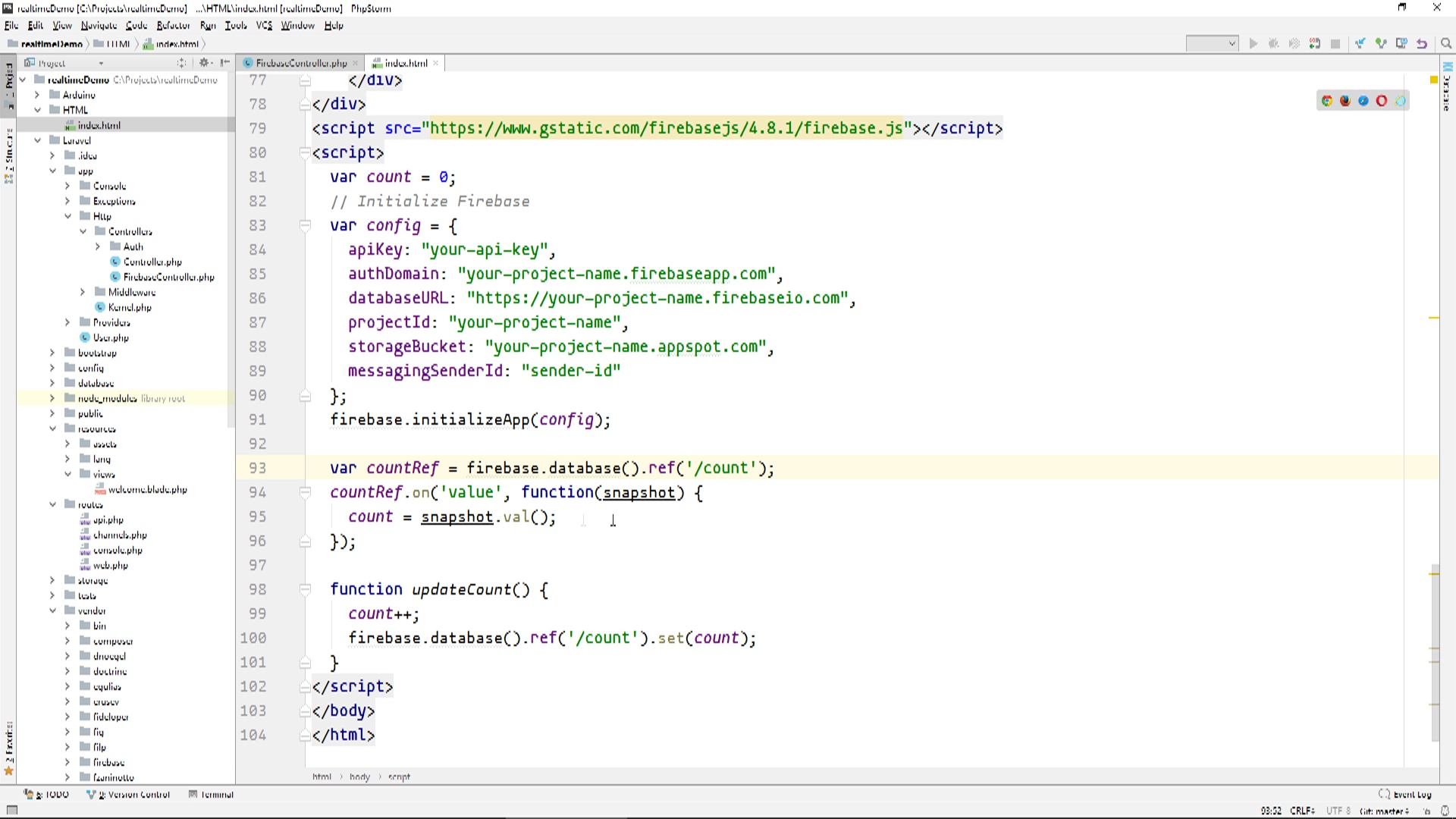
Task: Open page in Opera browser icon
Action: coord(1382,101)
